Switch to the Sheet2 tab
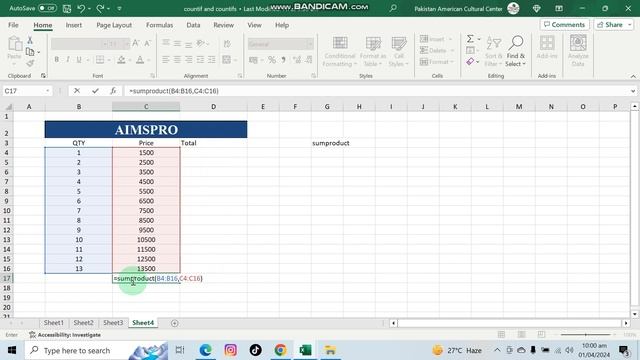This screenshot has height=360, width=640. (x=83, y=322)
